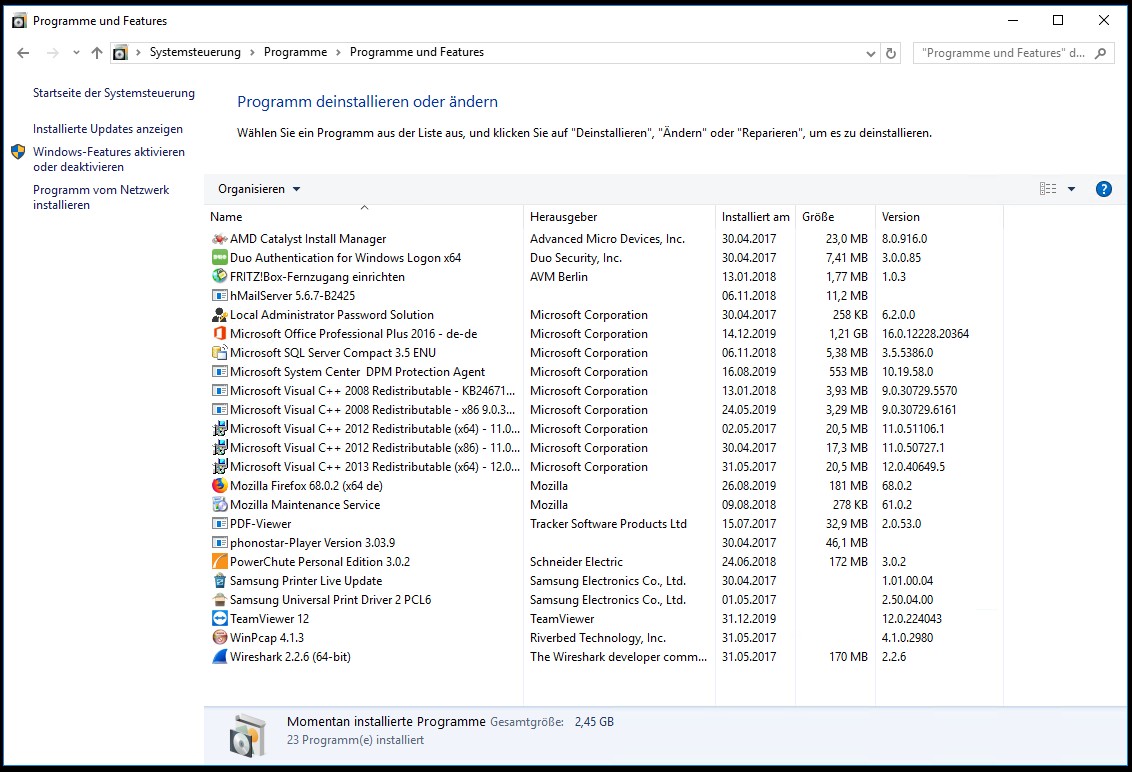This screenshot has width=1132, height=772.
Task: Select Visual C++ 2008 Redistributable x86 entry
Action: pyautogui.click(x=373, y=410)
